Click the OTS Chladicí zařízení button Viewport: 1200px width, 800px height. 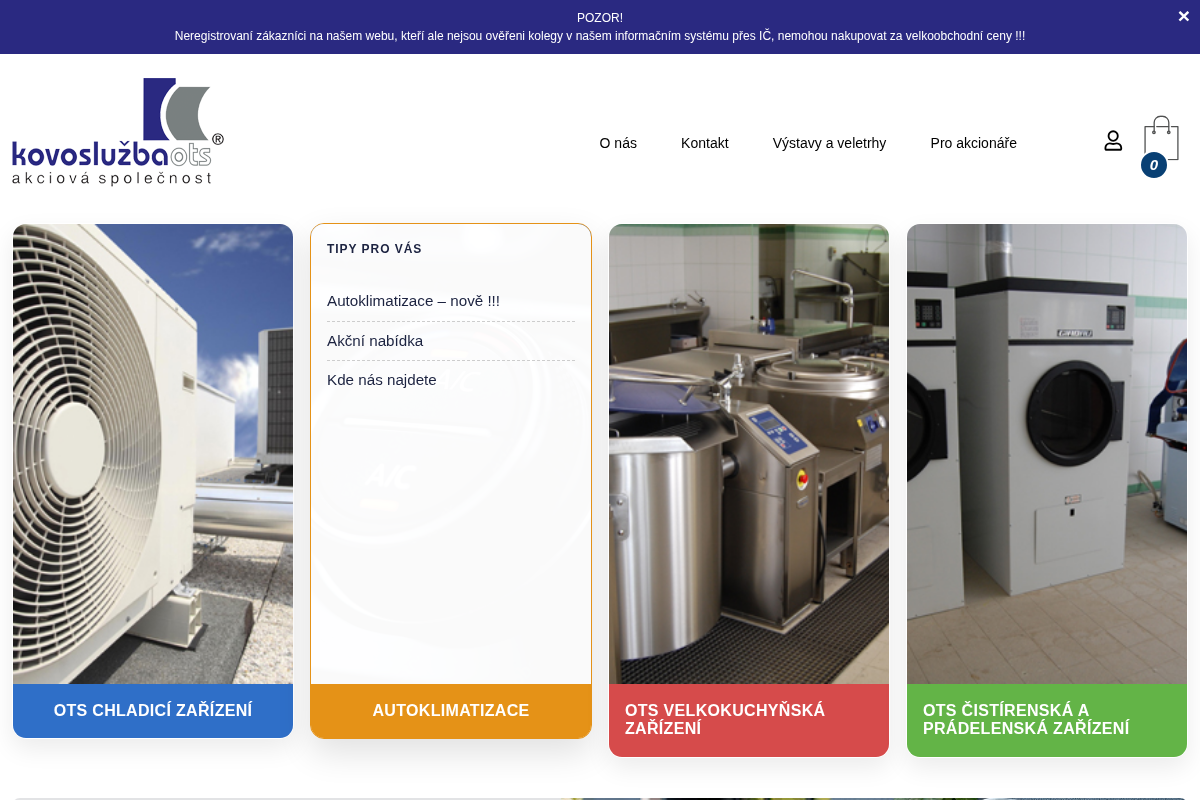coord(153,711)
